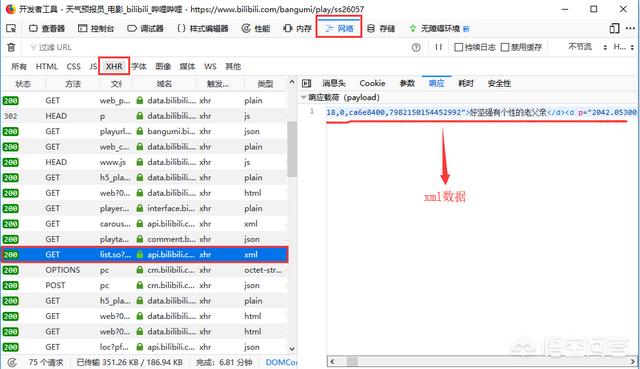Image resolution: width=640 pixels, height=369 pixels.
Task: Open the 不节流 throttling dropdown
Action: pyautogui.click(x=587, y=47)
